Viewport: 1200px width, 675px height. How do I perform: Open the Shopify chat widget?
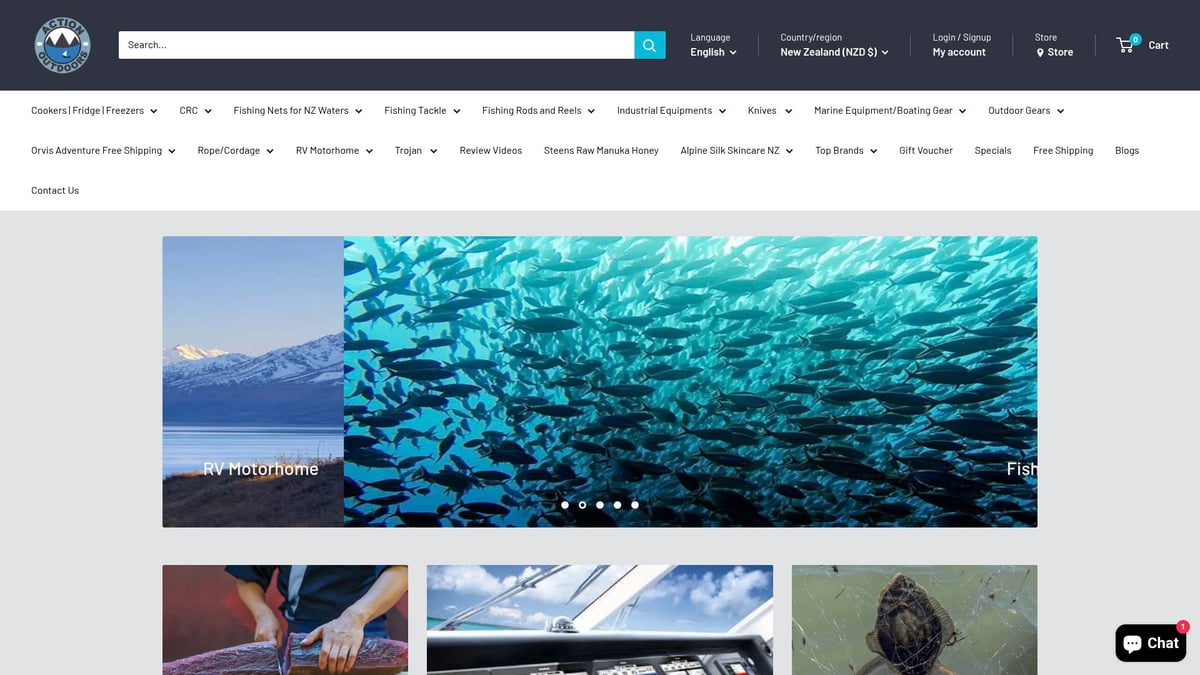point(1150,643)
